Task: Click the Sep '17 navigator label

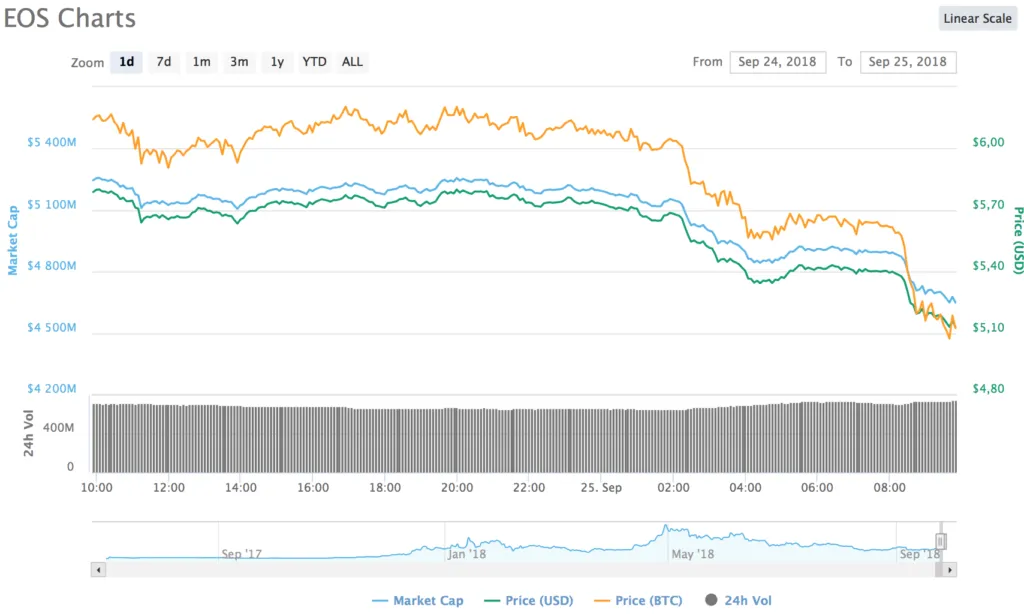Action: coord(241,554)
